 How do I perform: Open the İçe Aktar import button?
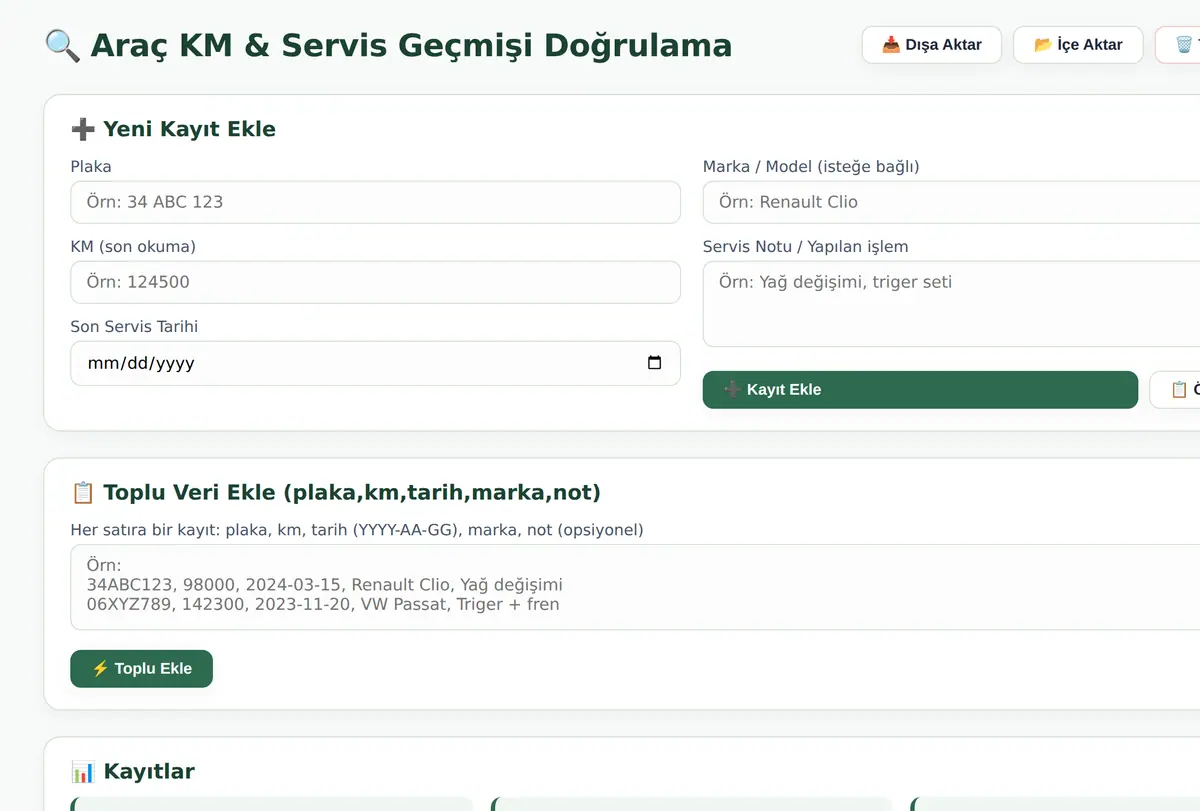click(1078, 45)
